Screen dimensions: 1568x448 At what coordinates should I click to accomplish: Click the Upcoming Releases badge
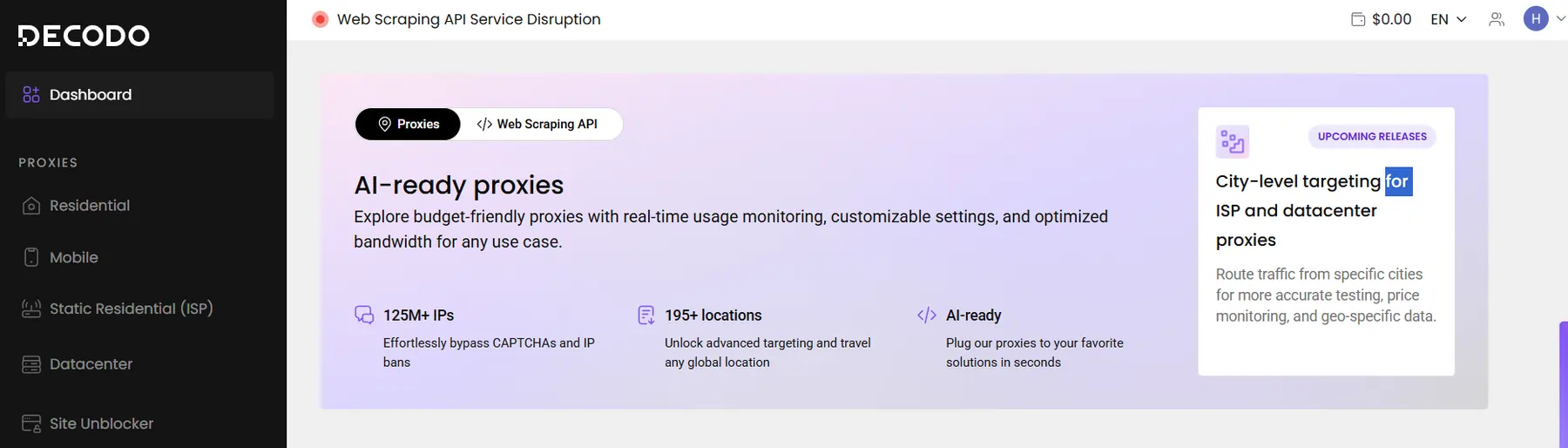coord(1372,137)
